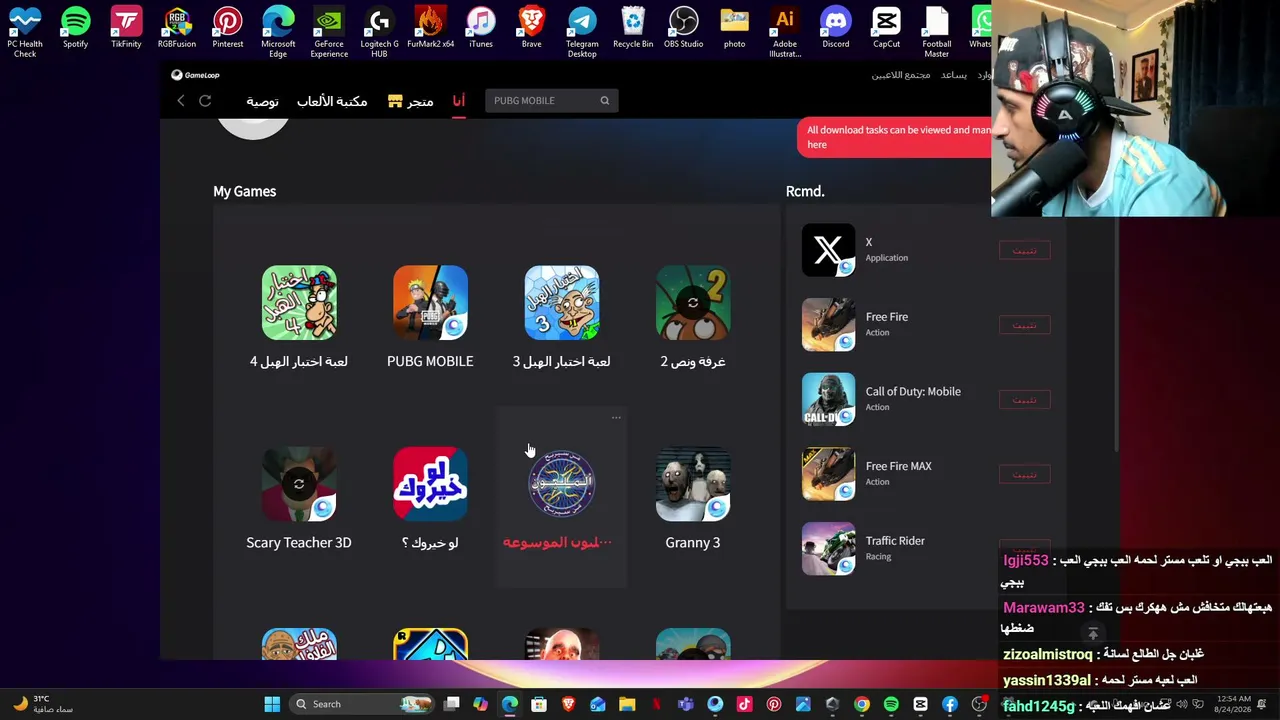Click the search magnifier icon in GameLoop
Viewport: 1280px width, 720px height.
tap(604, 101)
